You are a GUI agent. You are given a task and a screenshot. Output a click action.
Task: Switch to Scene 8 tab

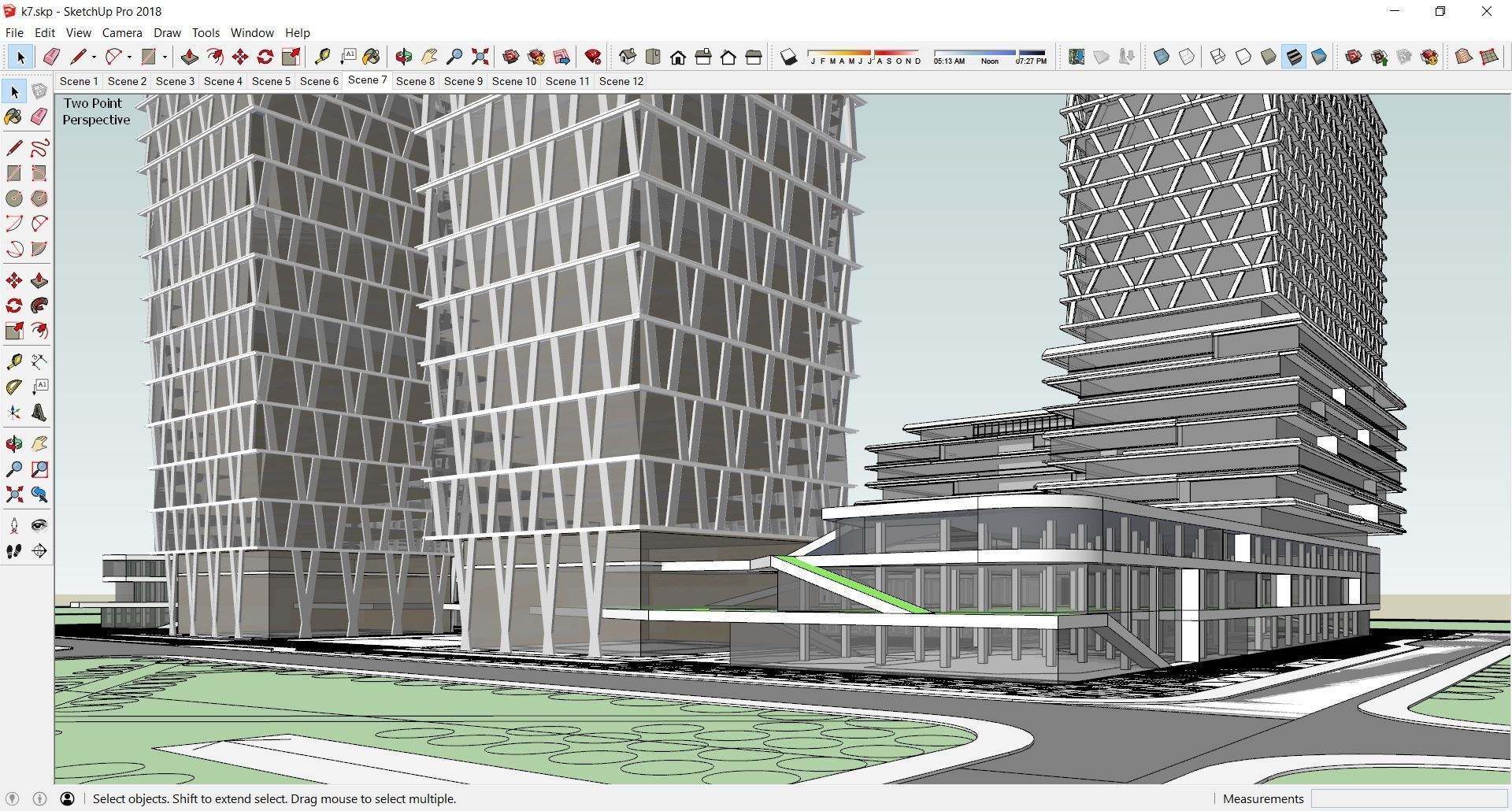click(415, 81)
